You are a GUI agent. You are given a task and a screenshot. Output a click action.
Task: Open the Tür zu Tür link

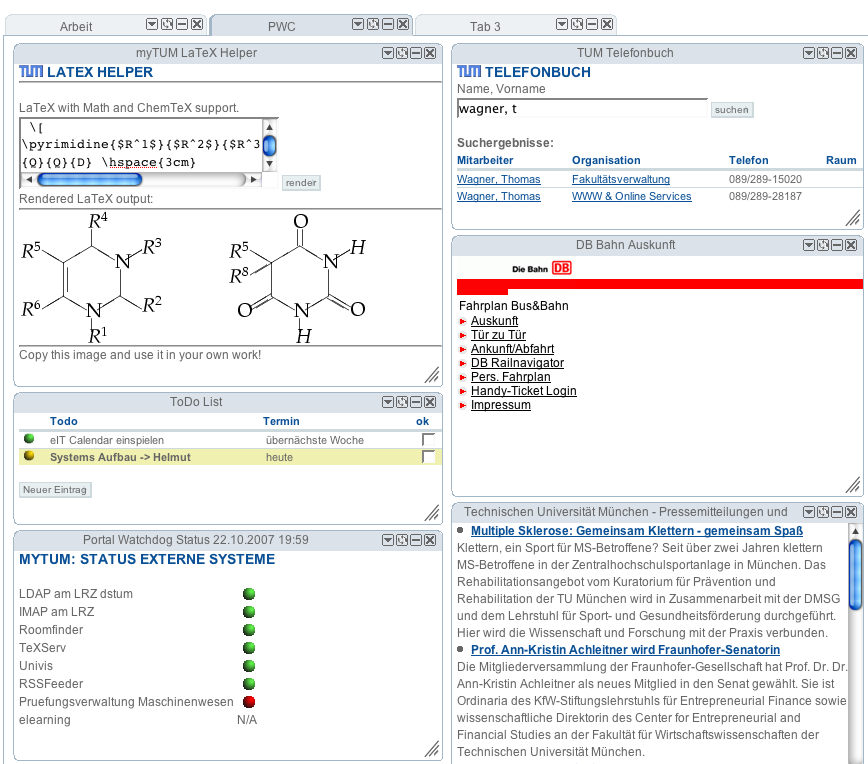[498, 334]
